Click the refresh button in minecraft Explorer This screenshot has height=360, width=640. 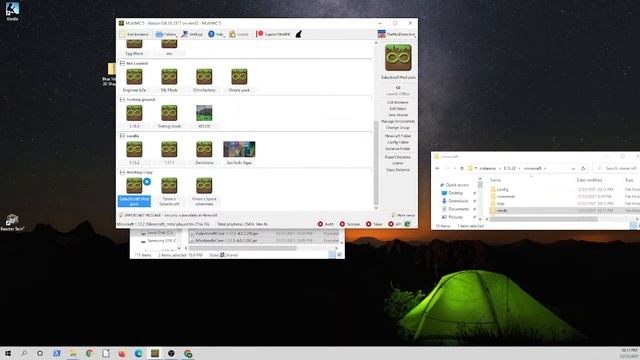(x=583, y=168)
